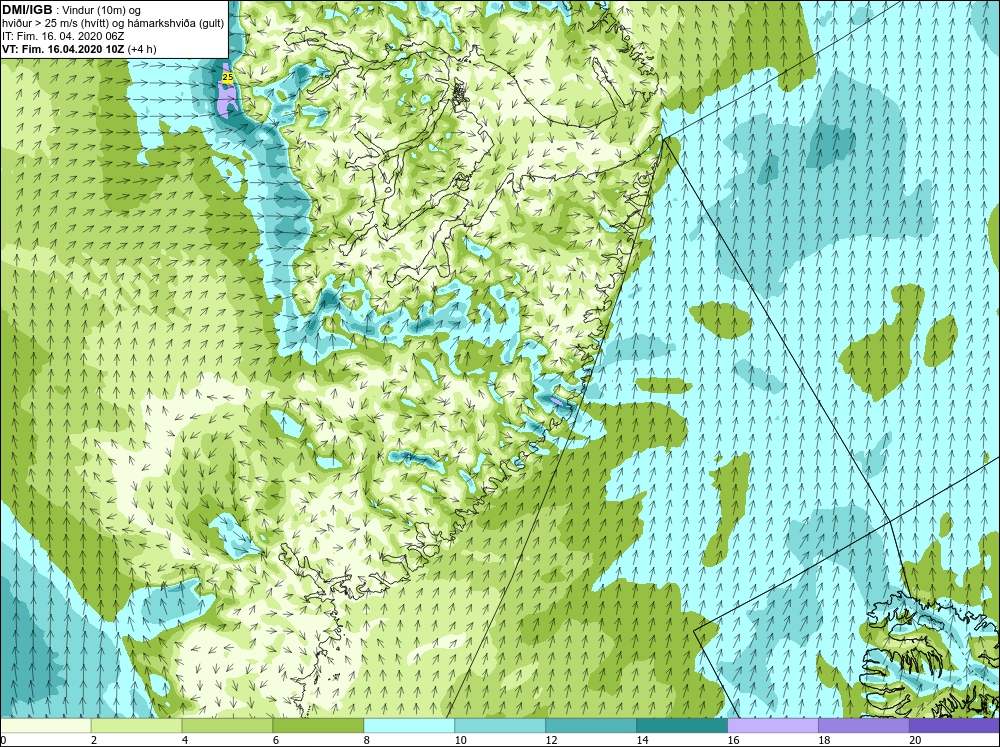This screenshot has width=1000, height=747.
Task: Click the 8–10 m/s light cyan legend swatch
Action: (409, 725)
